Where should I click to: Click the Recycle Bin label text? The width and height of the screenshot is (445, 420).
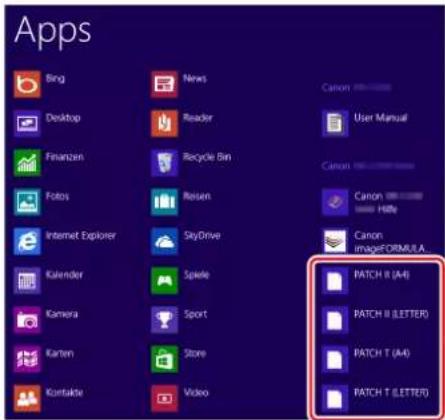[x=207, y=157]
